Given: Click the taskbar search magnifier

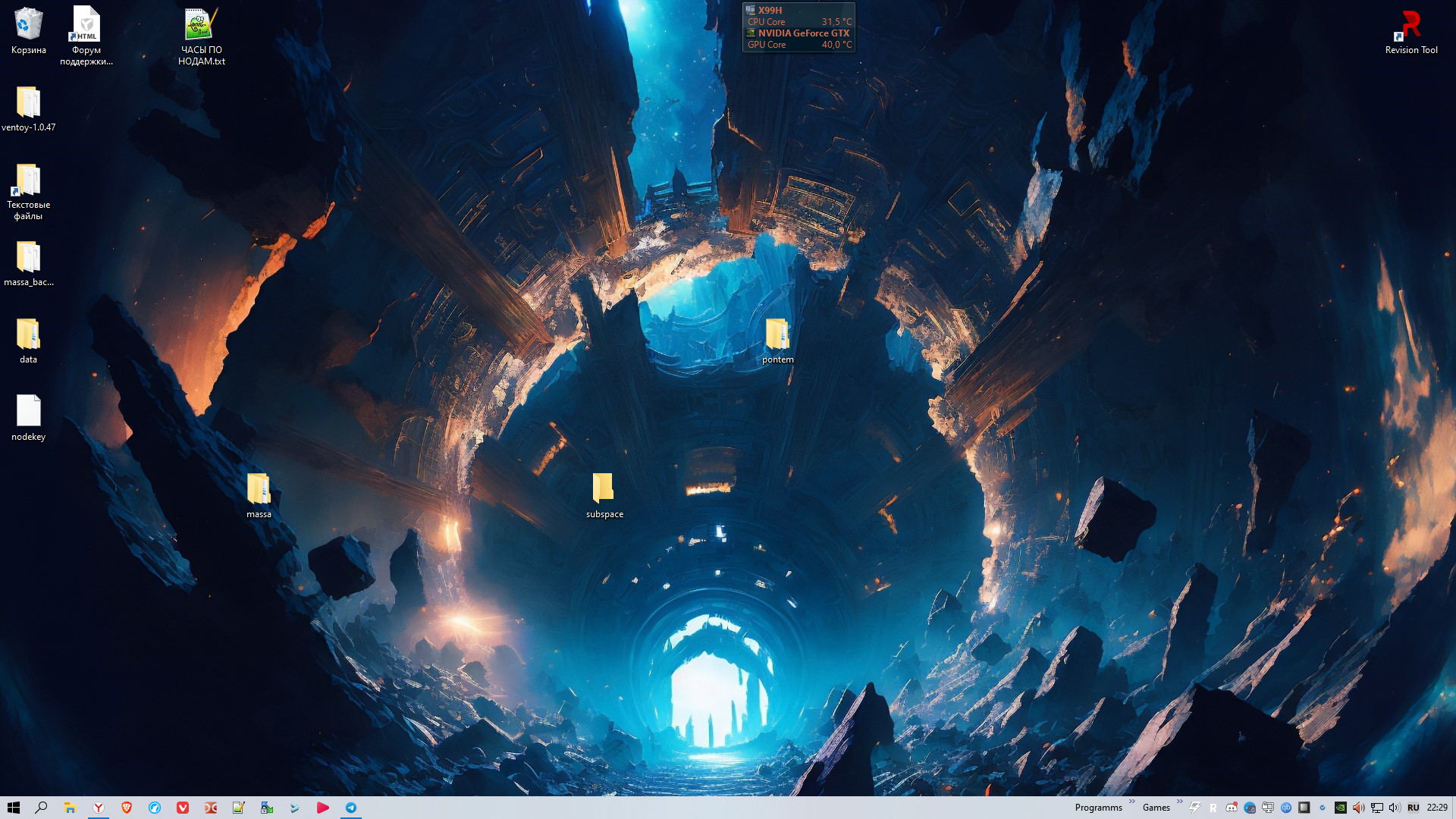Looking at the screenshot, I should [x=42, y=808].
